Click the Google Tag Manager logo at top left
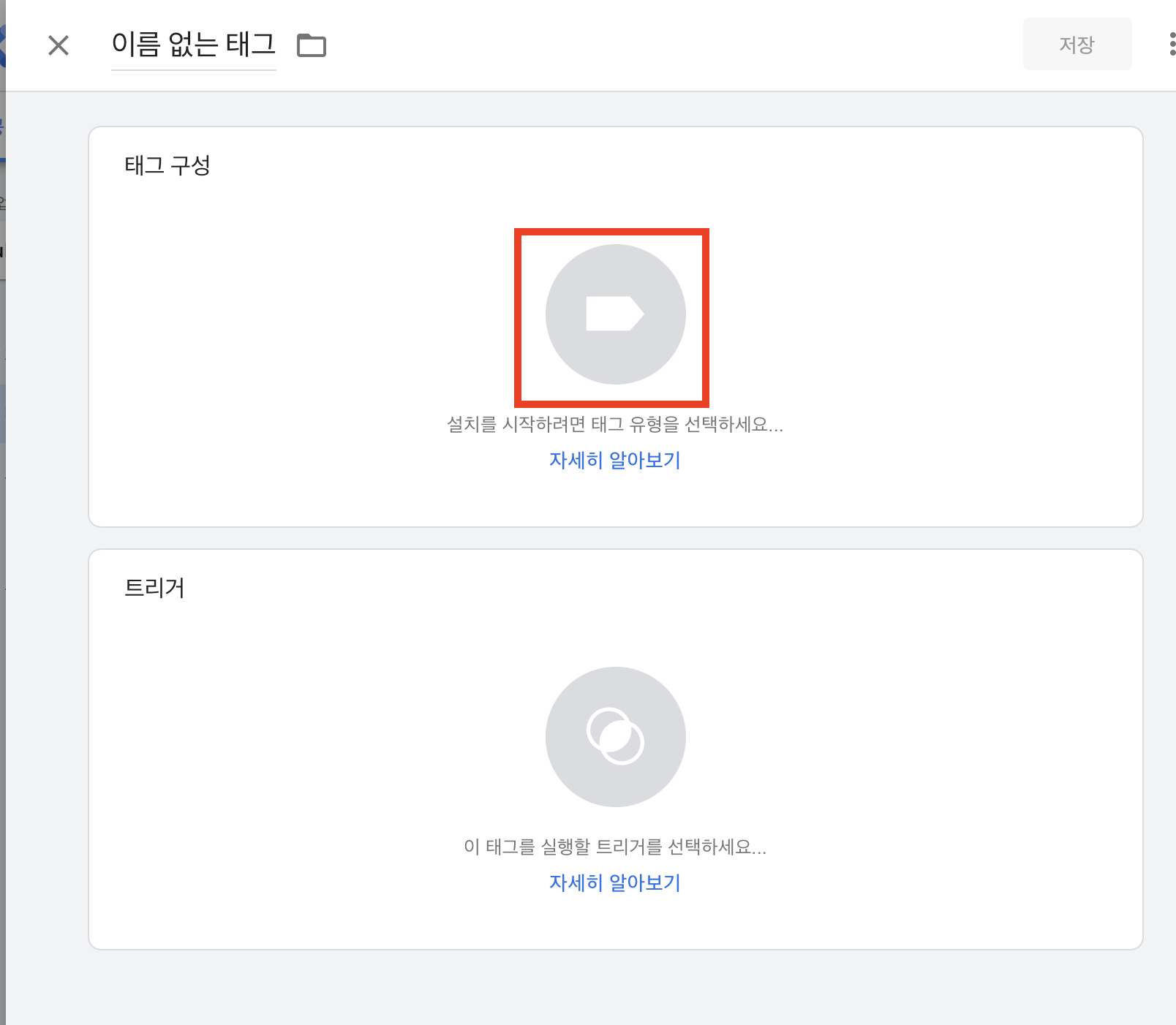This screenshot has height=1025, width=1176. (4, 44)
